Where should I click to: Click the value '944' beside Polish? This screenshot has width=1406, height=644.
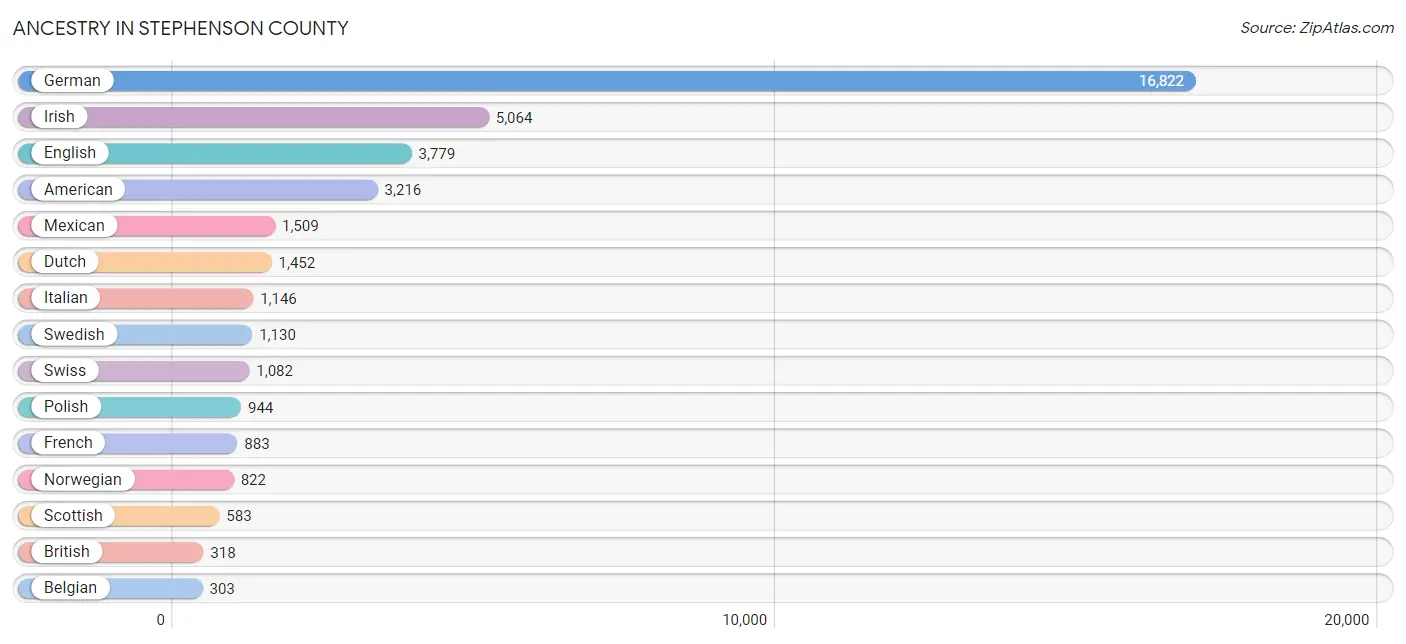[x=261, y=407]
